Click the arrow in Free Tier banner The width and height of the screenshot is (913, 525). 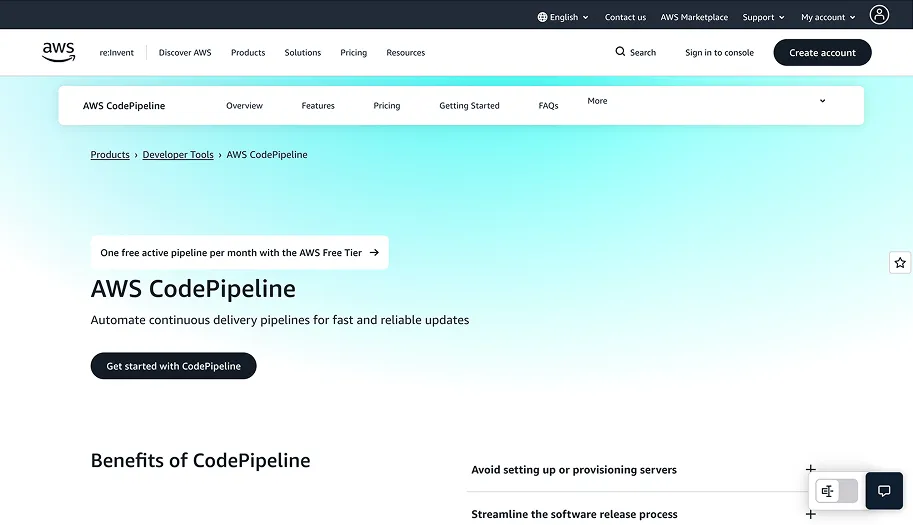[x=374, y=253]
